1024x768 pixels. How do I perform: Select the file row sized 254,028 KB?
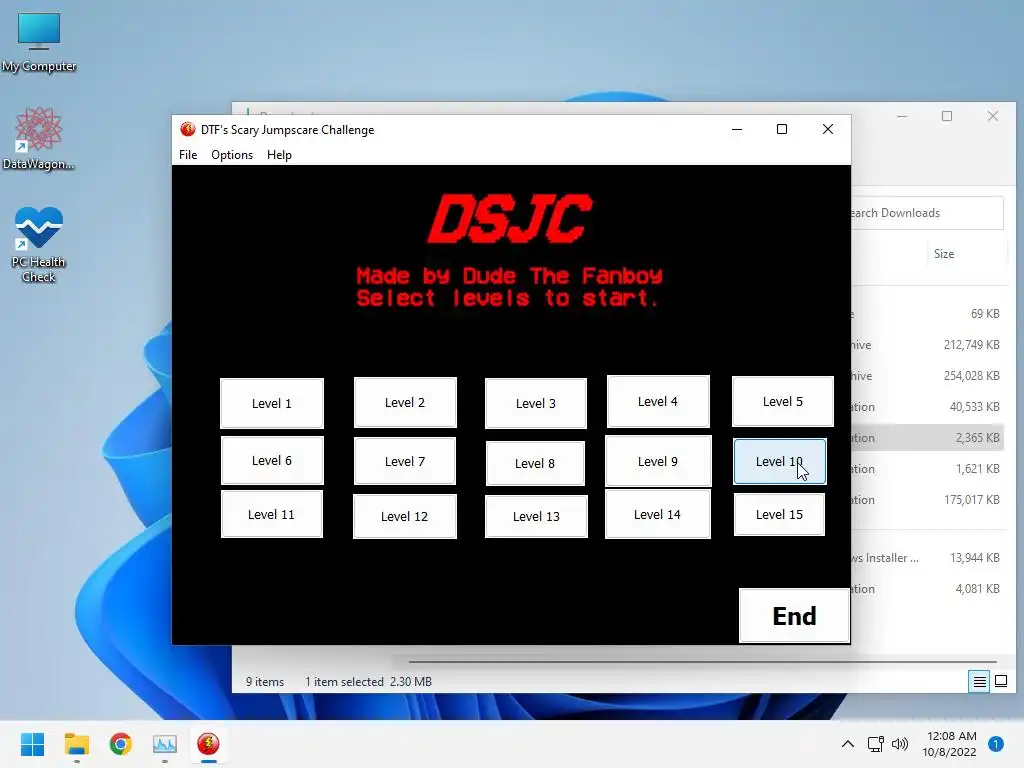[927, 376]
